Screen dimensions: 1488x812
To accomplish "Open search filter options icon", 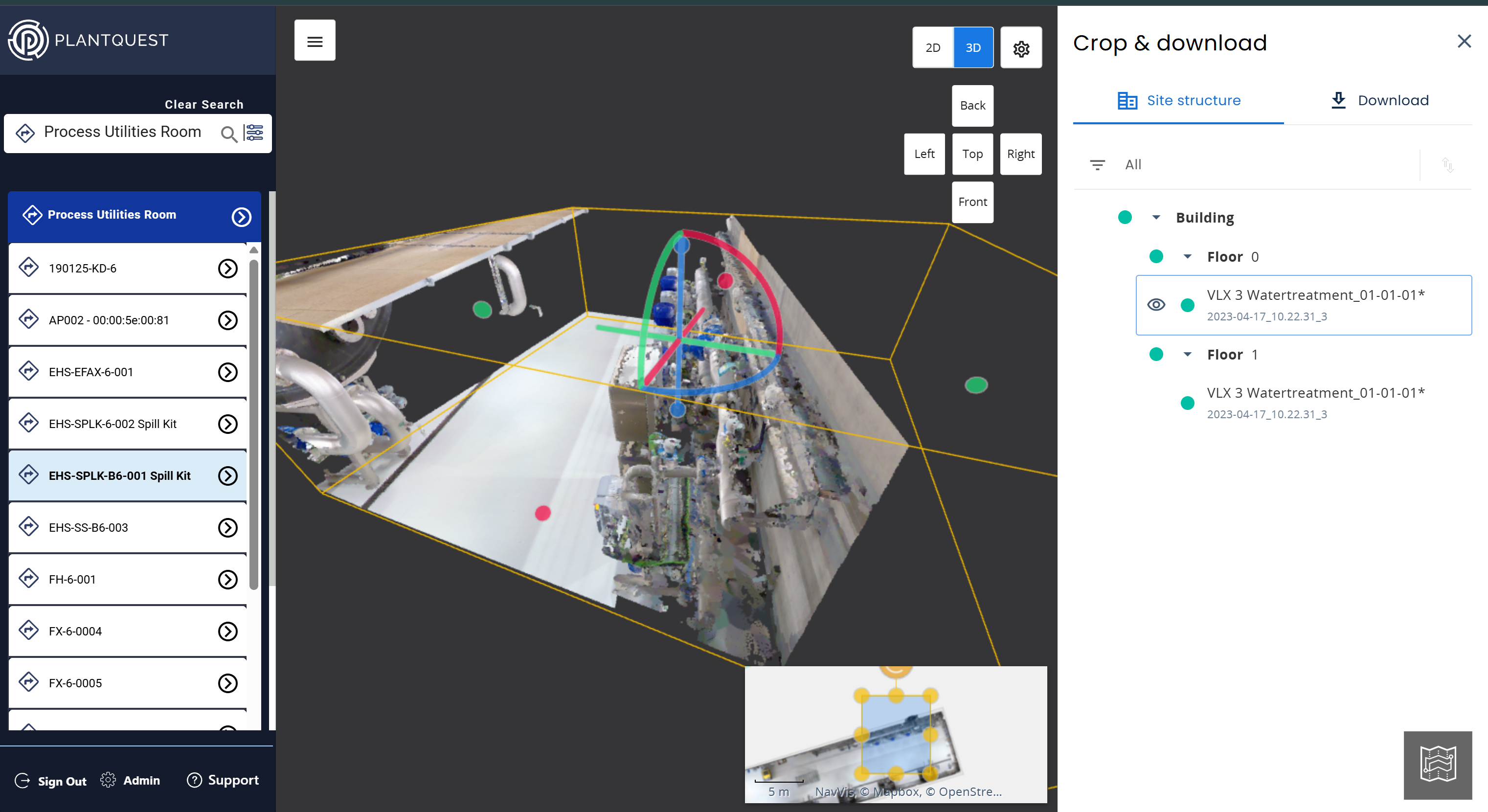I will [254, 133].
